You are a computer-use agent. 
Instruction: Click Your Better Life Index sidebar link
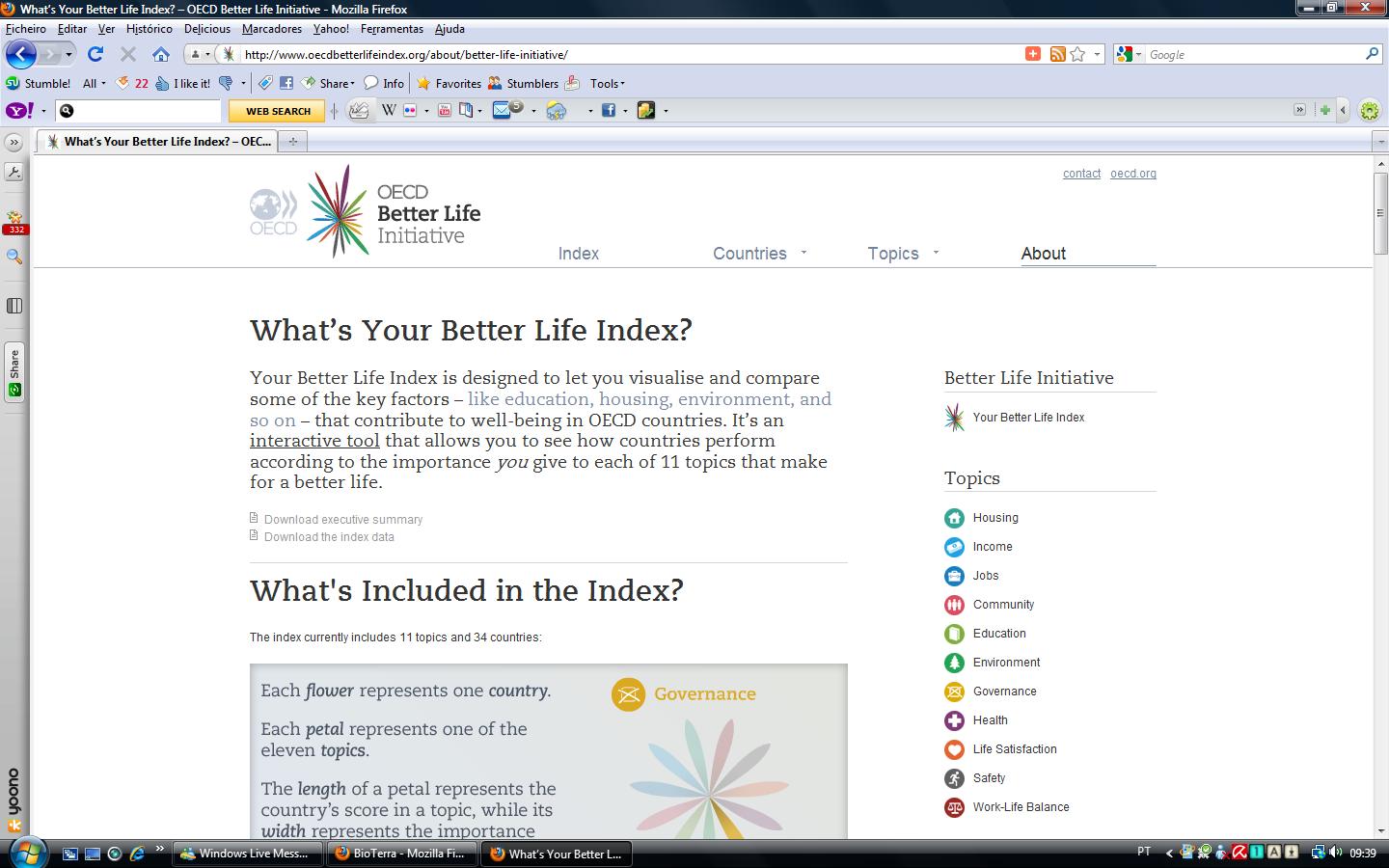tap(1028, 418)
